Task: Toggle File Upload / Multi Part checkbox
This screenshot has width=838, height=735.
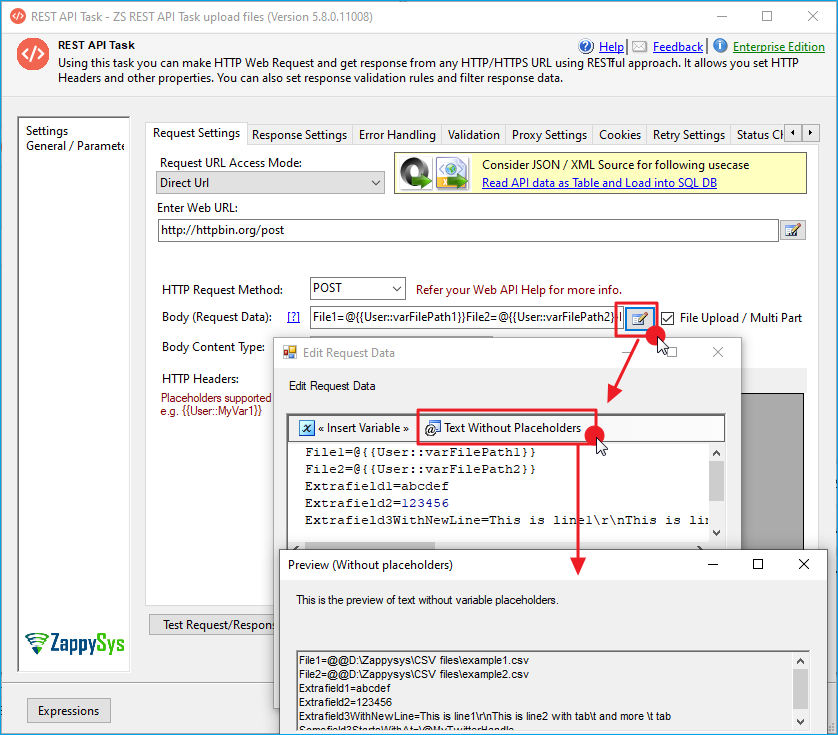Action: pos(668,318)
